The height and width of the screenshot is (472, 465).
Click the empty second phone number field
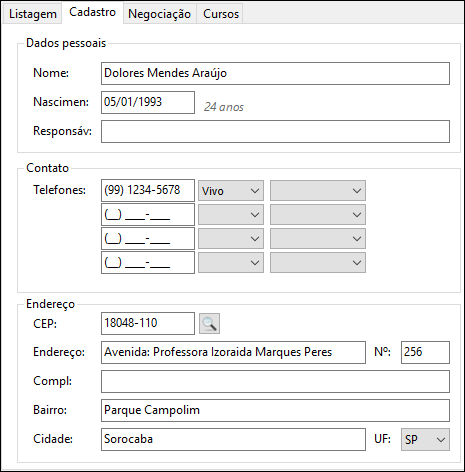click(148, 215)
